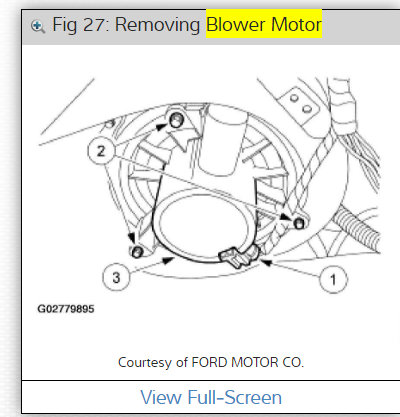Click the cylindrical motor housing in diagram
This screenshot has height=417, width=400.
(222, 142)
